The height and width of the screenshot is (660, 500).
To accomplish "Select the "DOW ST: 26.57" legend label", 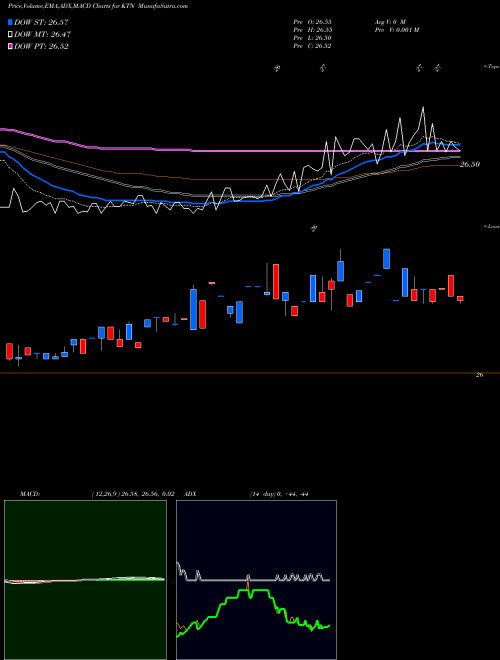I will (41, 22).
